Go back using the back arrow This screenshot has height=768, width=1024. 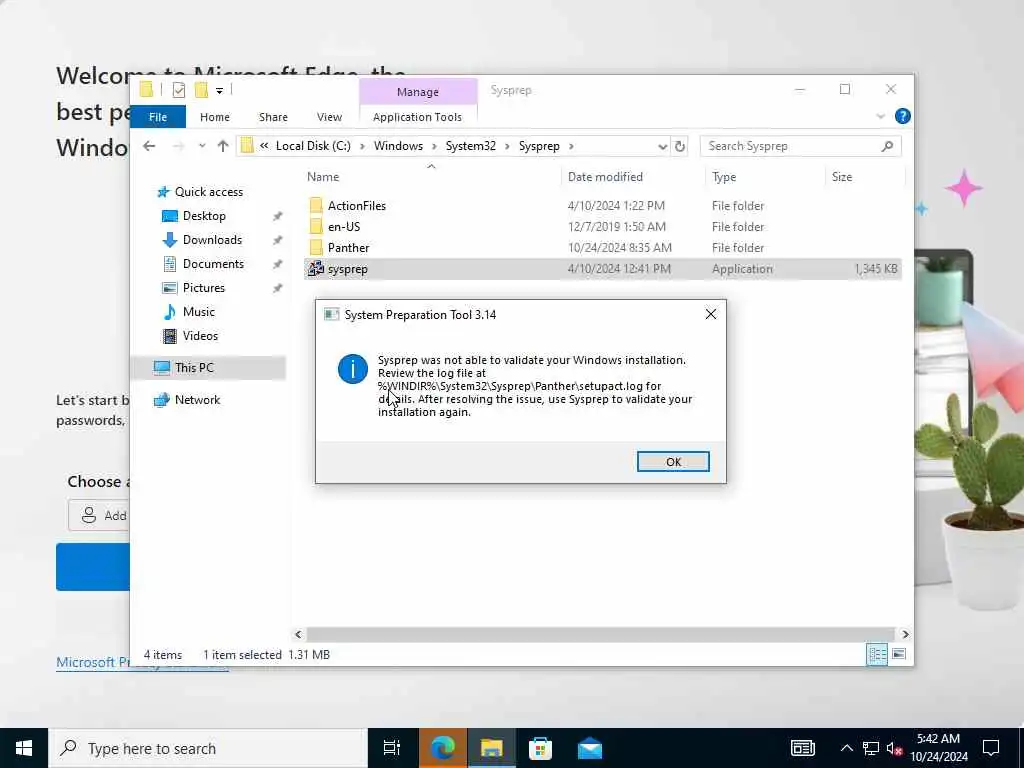[x=149, y=146]
